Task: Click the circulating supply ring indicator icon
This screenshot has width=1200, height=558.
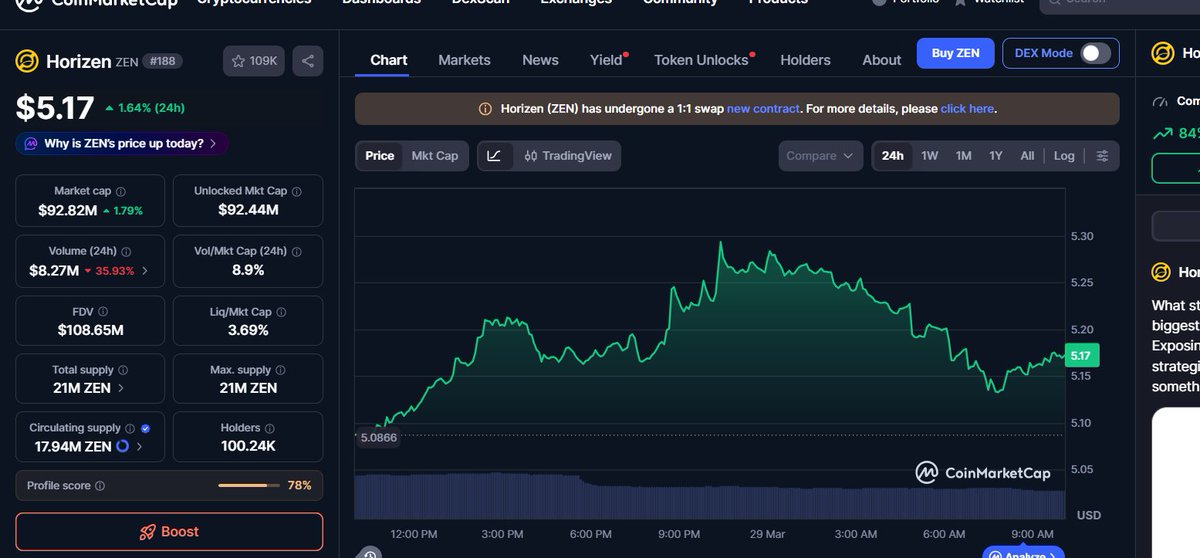Action: 122,446
